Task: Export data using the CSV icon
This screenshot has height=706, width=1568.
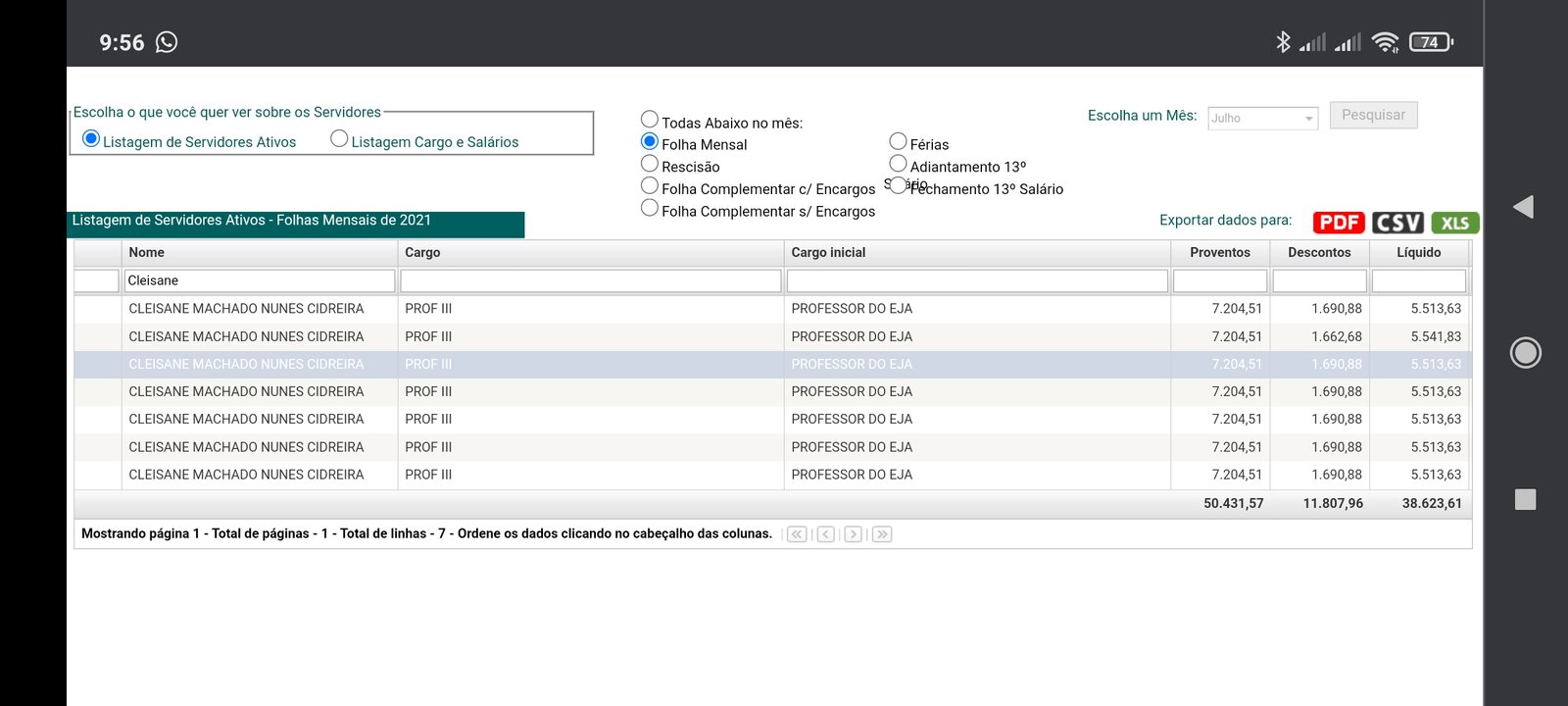Action: (x=1397, y=223)
